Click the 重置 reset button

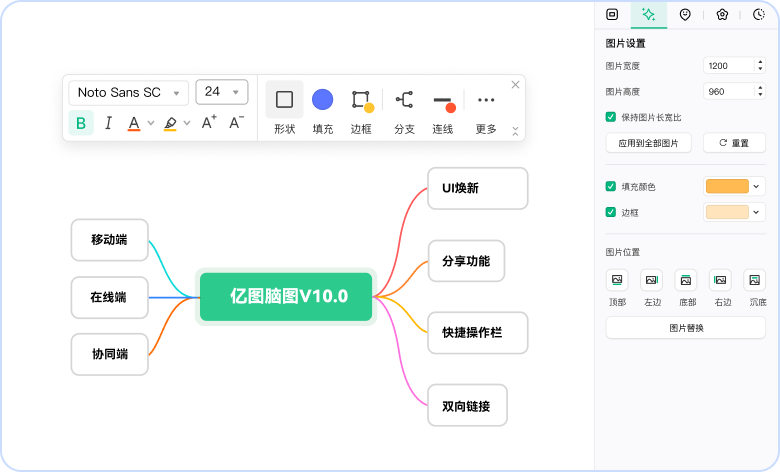point(734,143)
